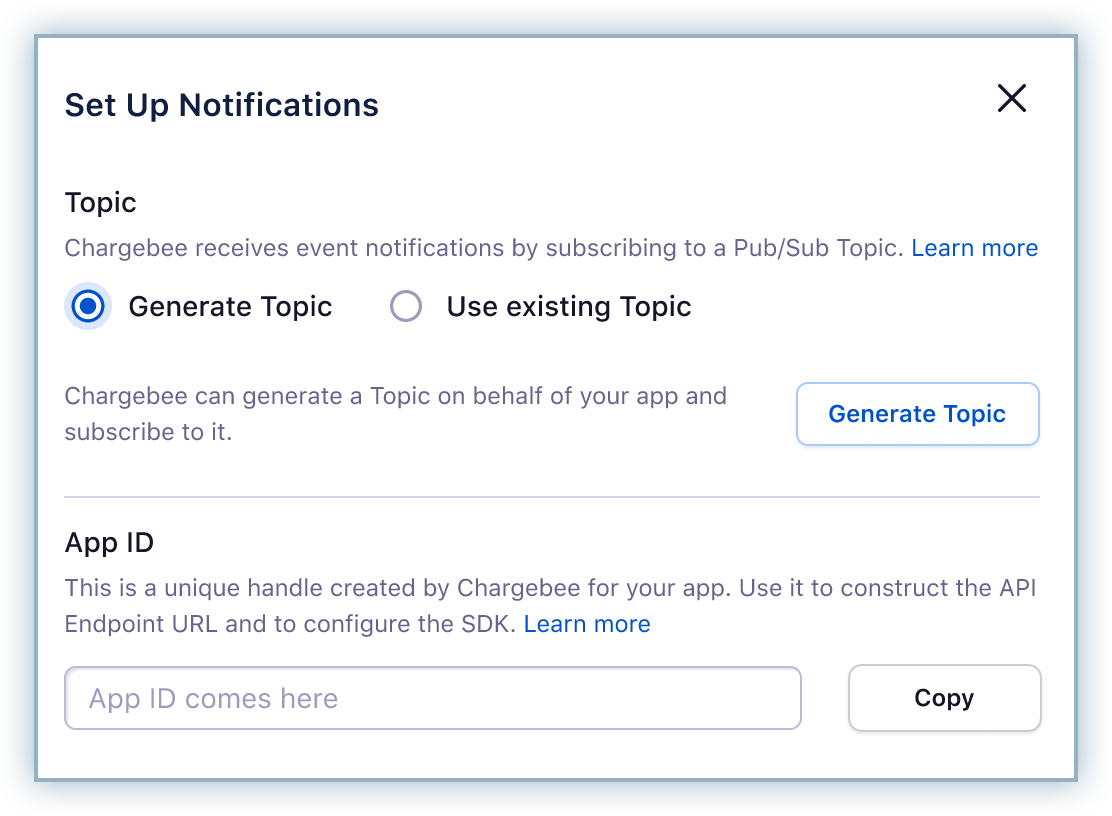Open Learn more link after SDK text
Screen dimensions: 1112x816
(x=587, y=624)
